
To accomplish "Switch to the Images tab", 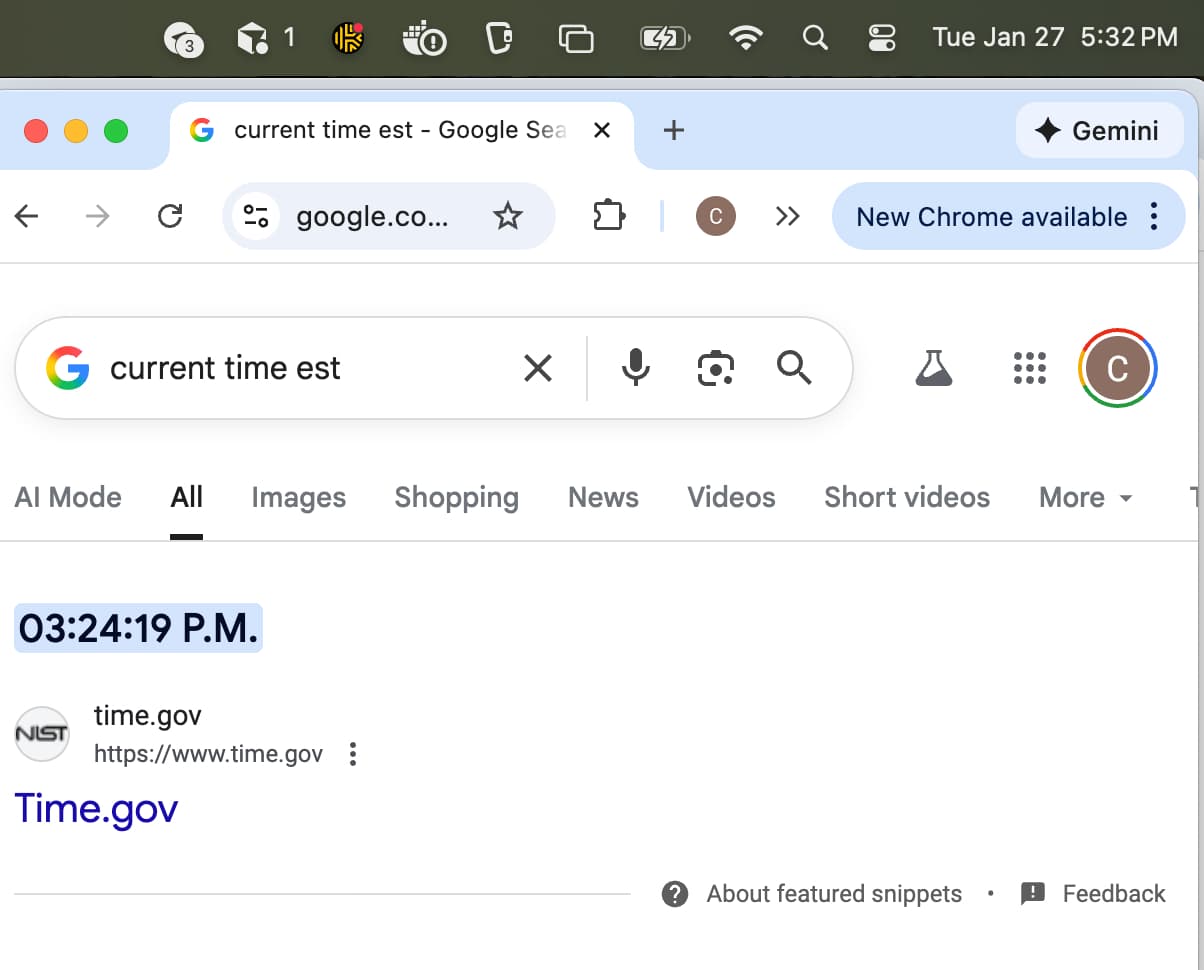I will click(x=298, y=497).
